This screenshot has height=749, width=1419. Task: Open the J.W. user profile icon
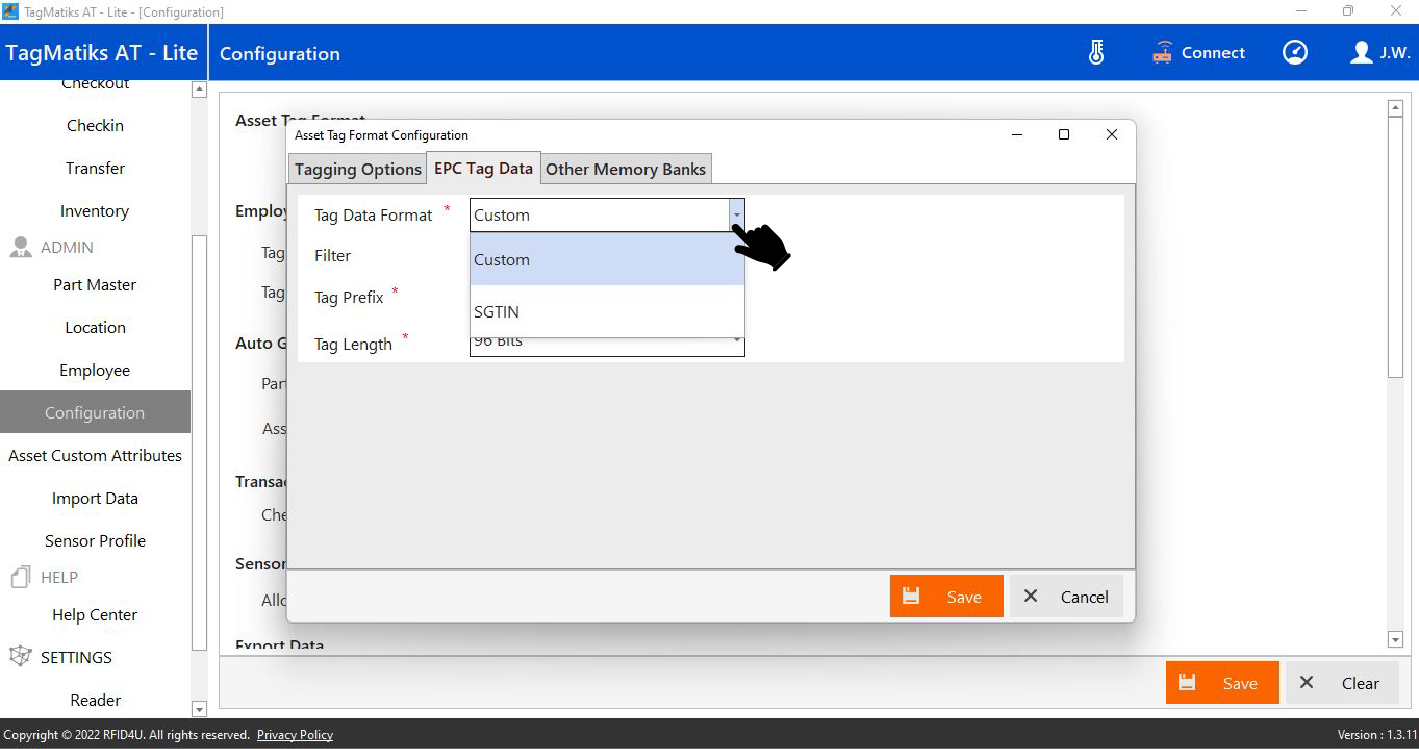1361,53
